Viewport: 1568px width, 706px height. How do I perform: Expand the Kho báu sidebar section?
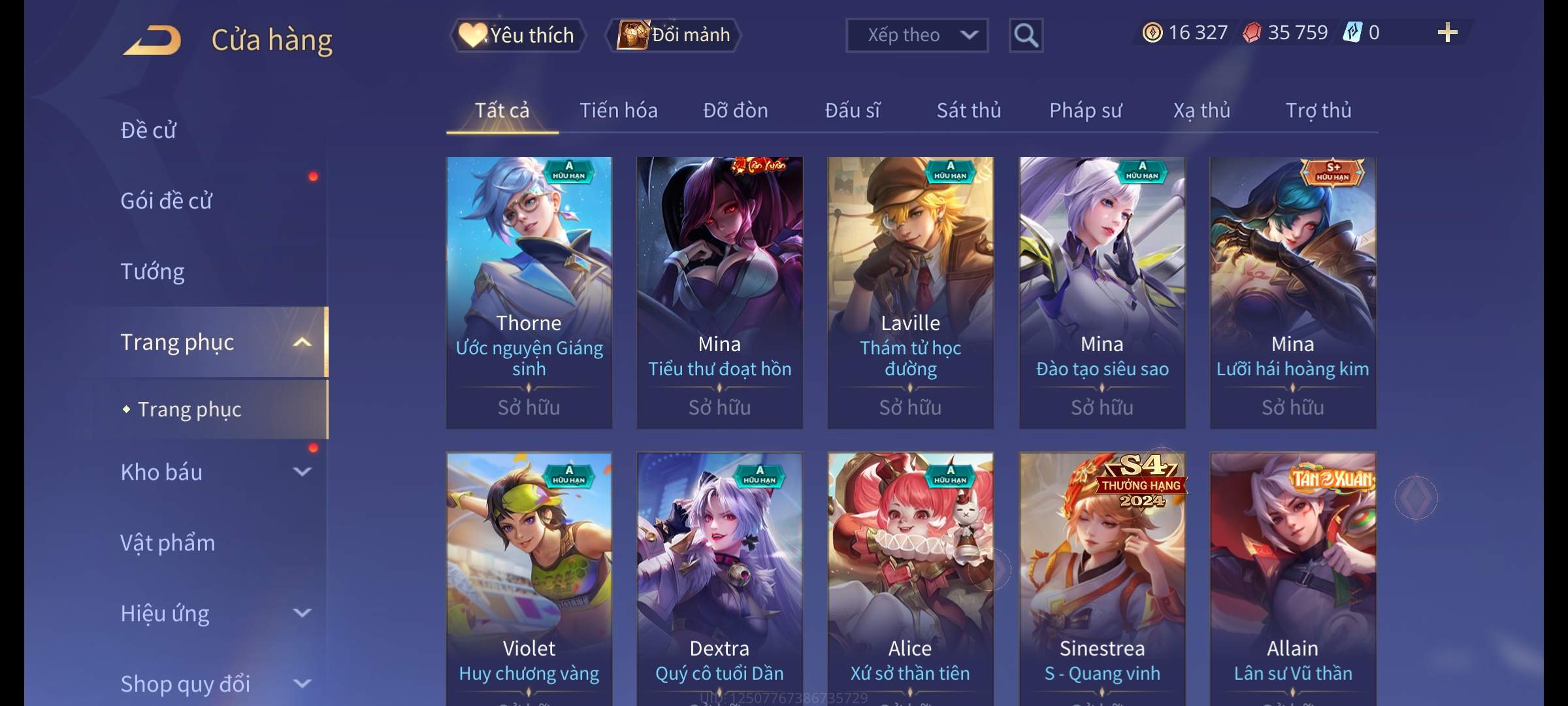coord(302,471)
